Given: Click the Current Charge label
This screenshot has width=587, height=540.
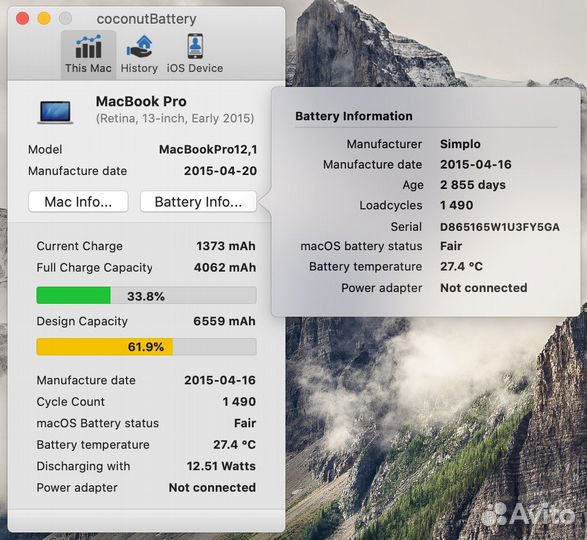Looking at the screenshot, I should pyautogui.click(x=80, y=246).
